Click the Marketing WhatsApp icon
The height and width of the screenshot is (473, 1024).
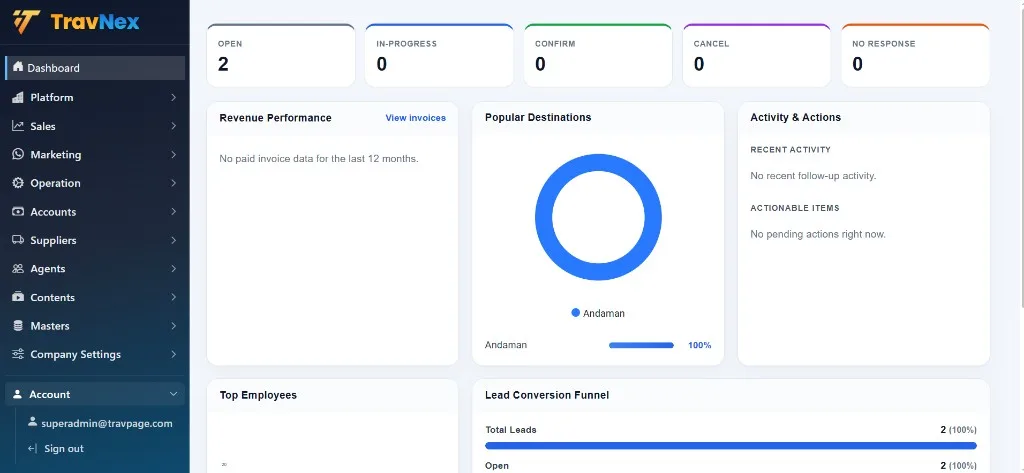18,154
